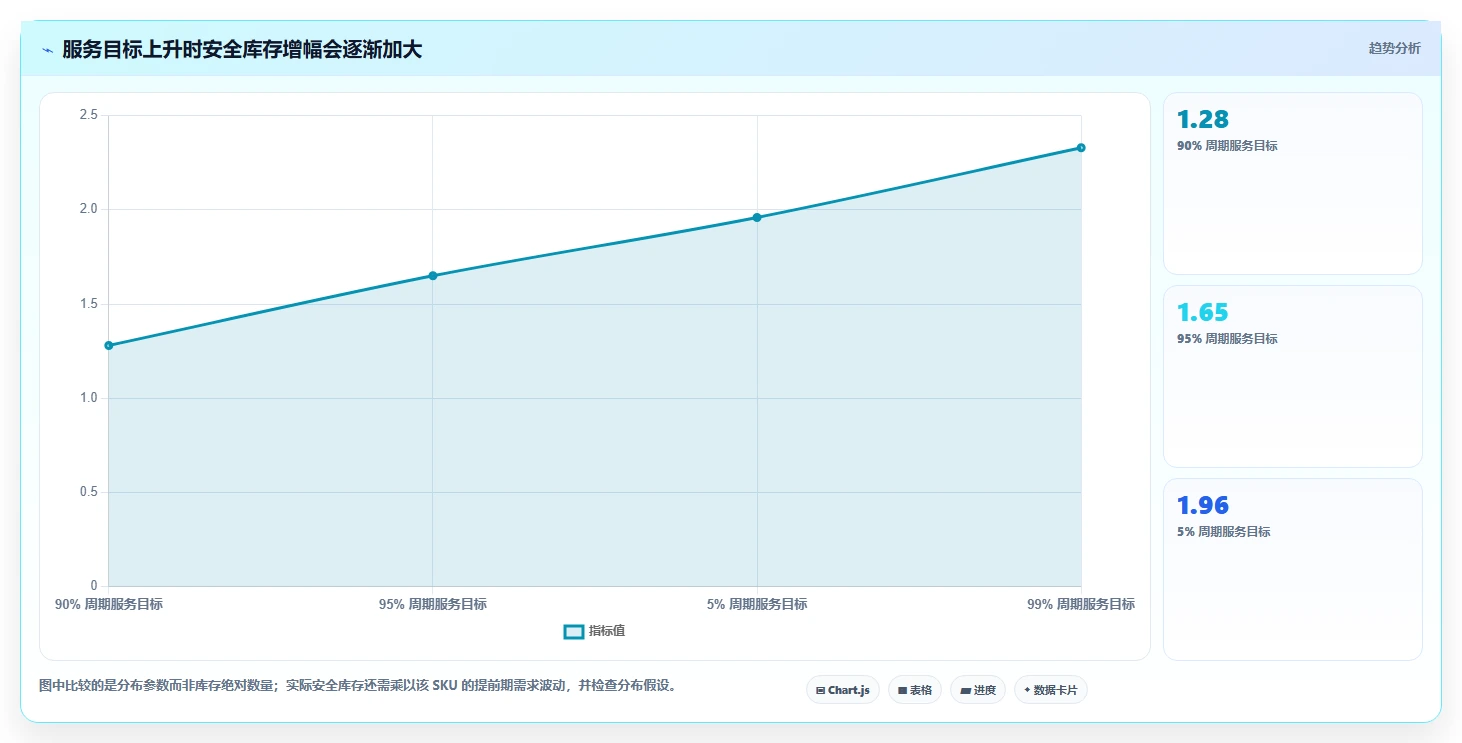The width and height of the screenshot is (1462, 743).
Task: Open the 1.28 metric card
Action: point(1292,183)
